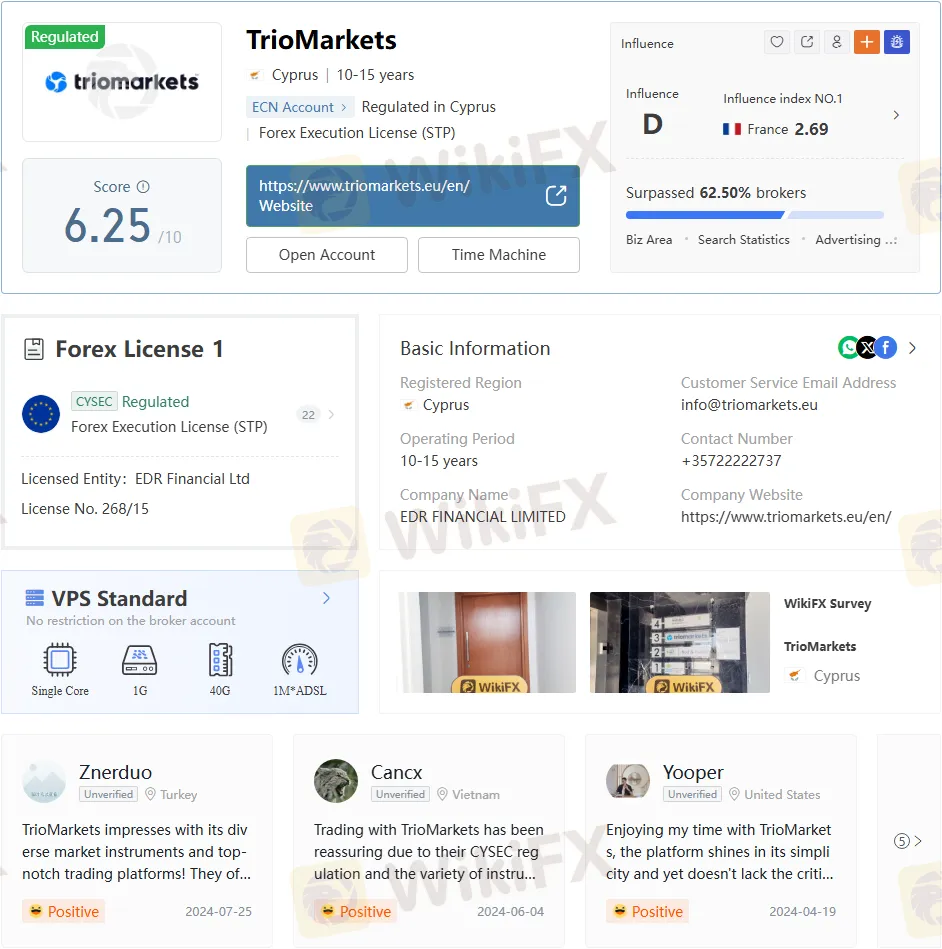The width and height of the screenshot is (942, 949).
Task: Click the VPS server stack icon
Action: click(x=35, y=598)
